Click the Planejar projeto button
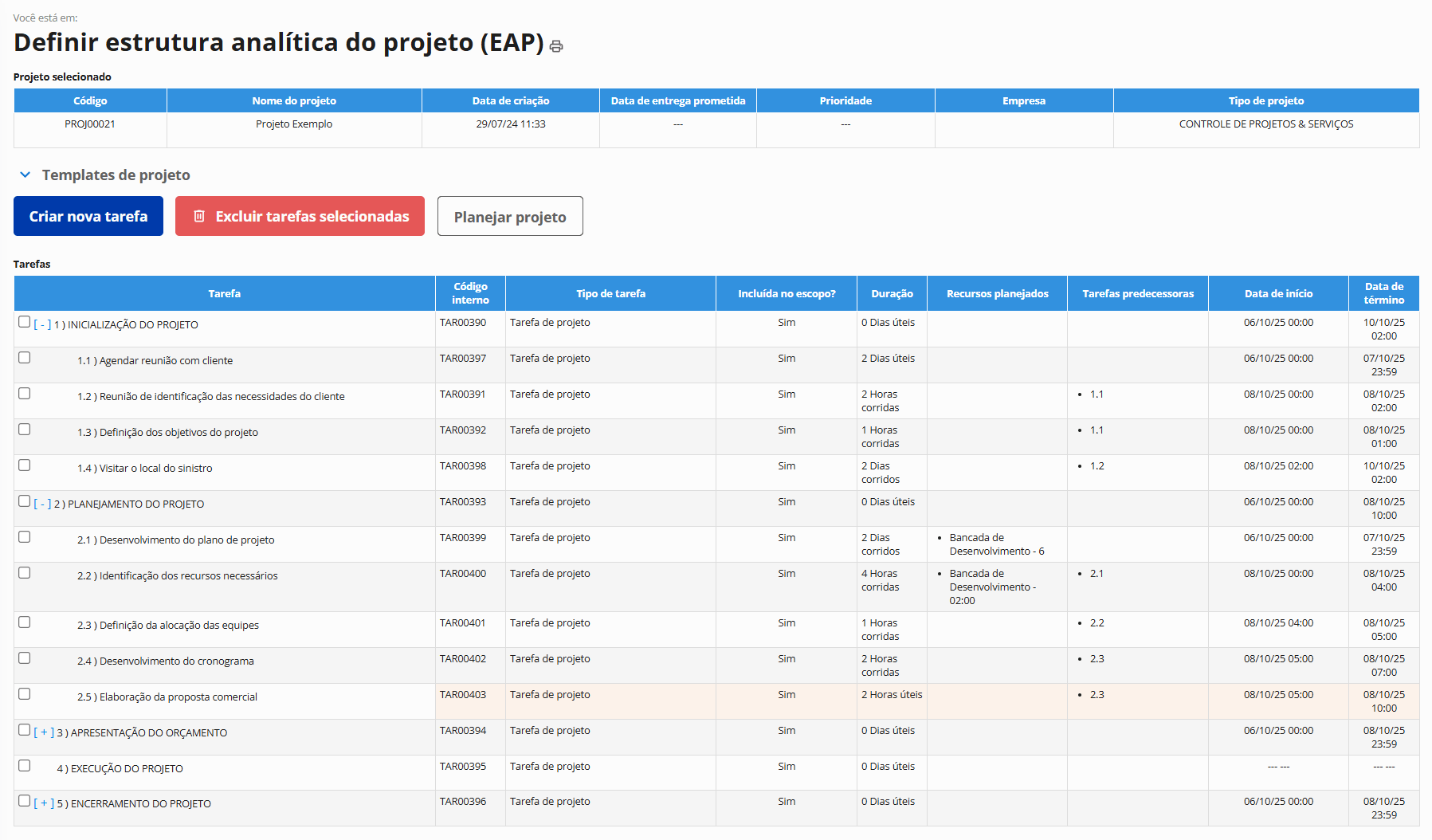Image resolution: width=1432 pixels, height=840 pixels. coord(510,217)
